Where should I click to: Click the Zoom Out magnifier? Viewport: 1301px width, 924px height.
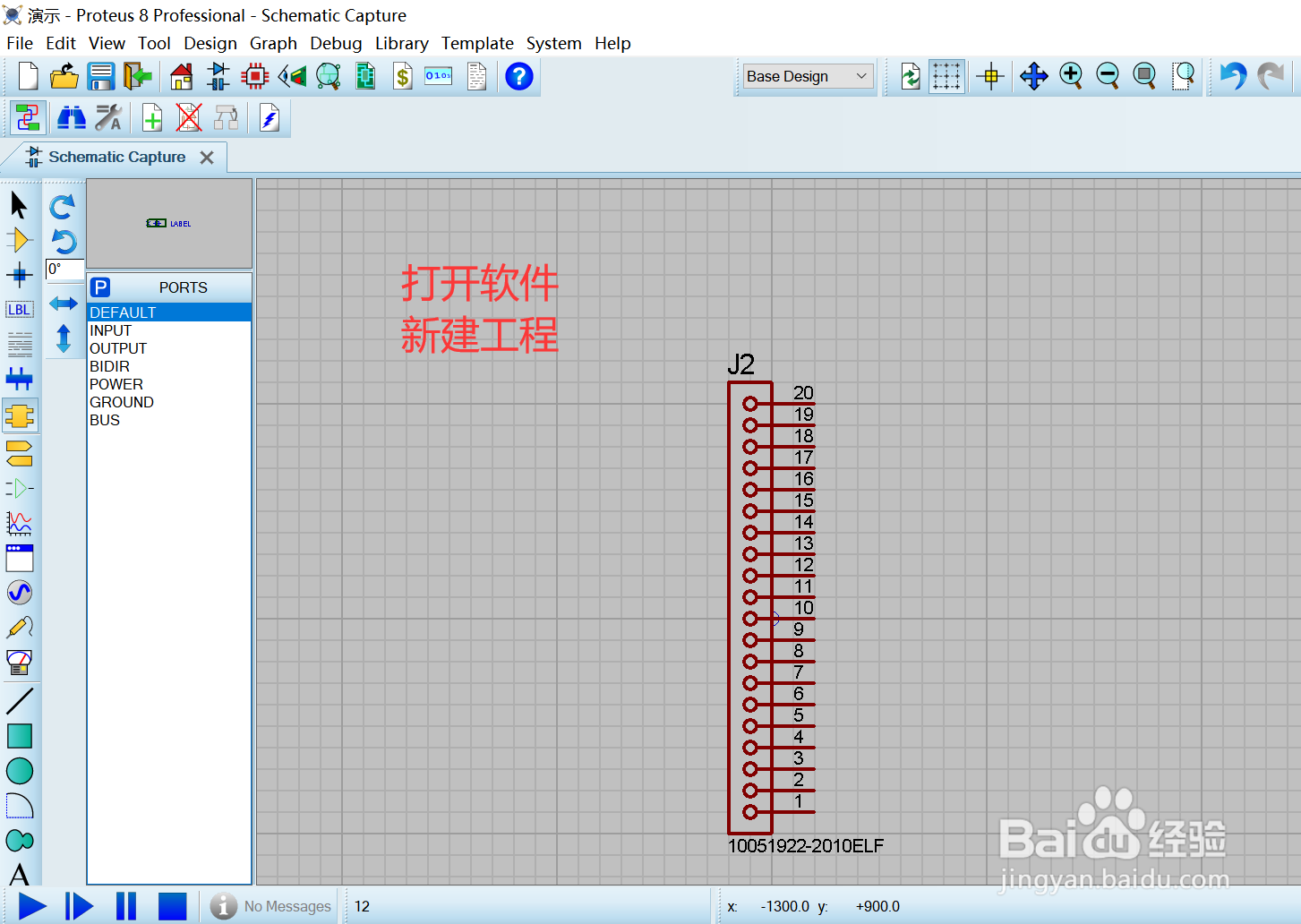(1108, 76)
